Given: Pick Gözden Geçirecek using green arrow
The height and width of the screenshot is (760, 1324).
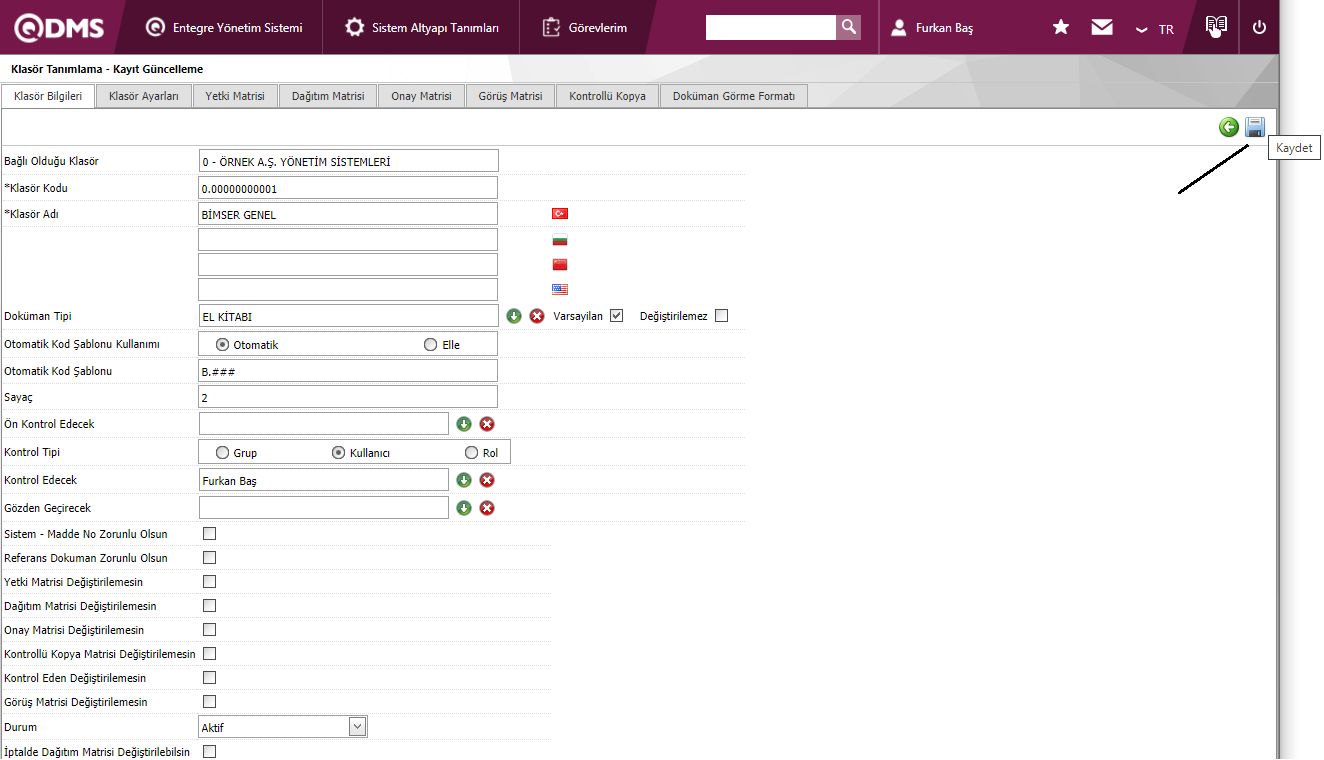Looking at the screenshot, I should coord(464,508).
